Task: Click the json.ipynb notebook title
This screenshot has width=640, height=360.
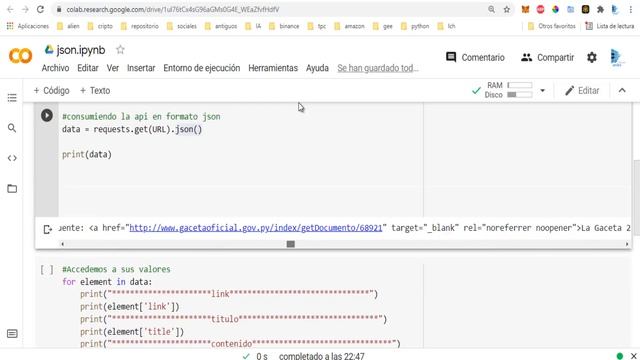Action: (81, 50)
